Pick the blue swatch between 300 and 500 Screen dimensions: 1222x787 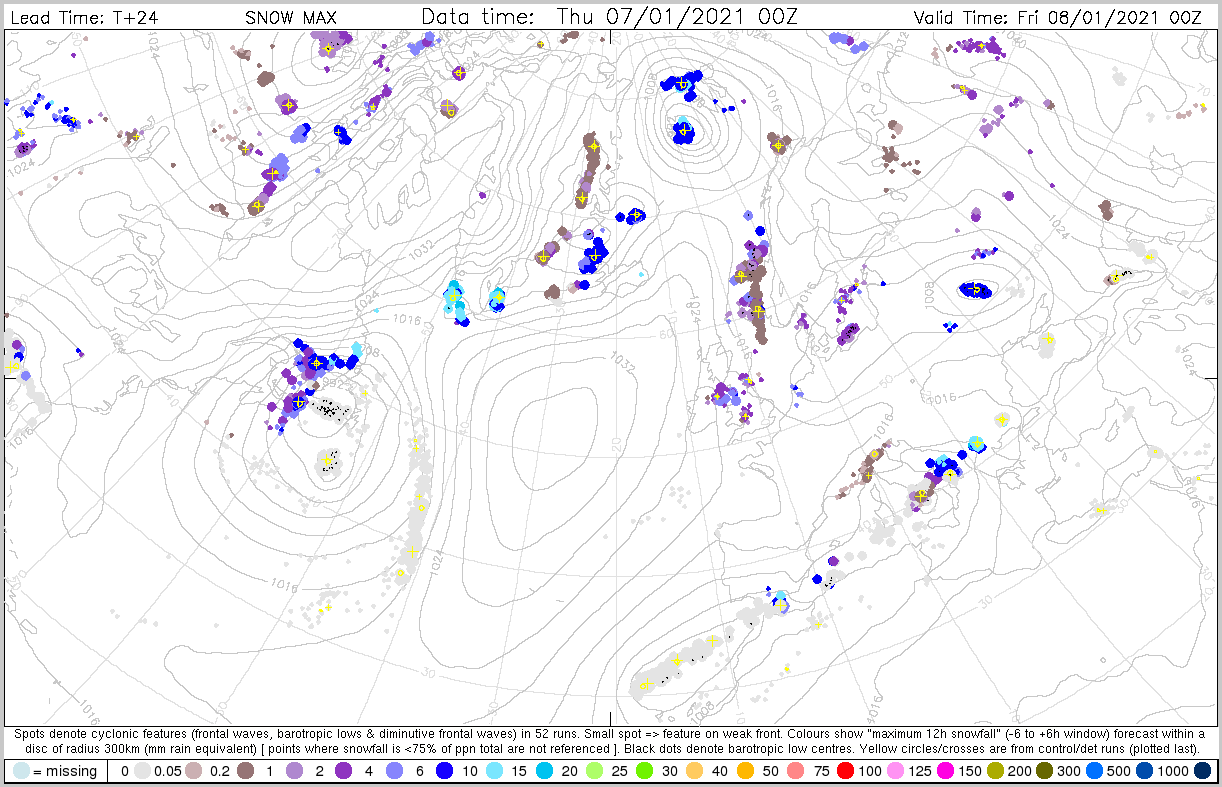(1094, 770)
